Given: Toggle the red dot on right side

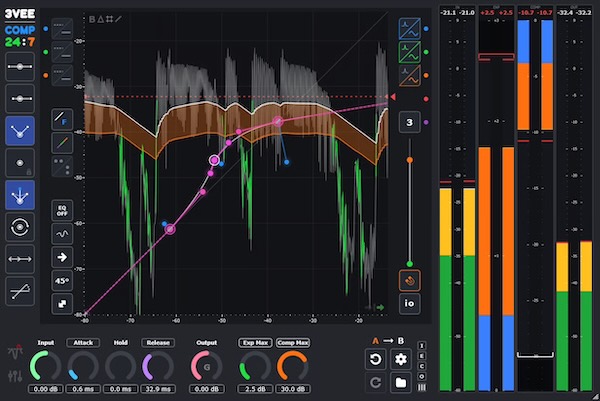Looking at the screenshot, I should tap(426, 99).
